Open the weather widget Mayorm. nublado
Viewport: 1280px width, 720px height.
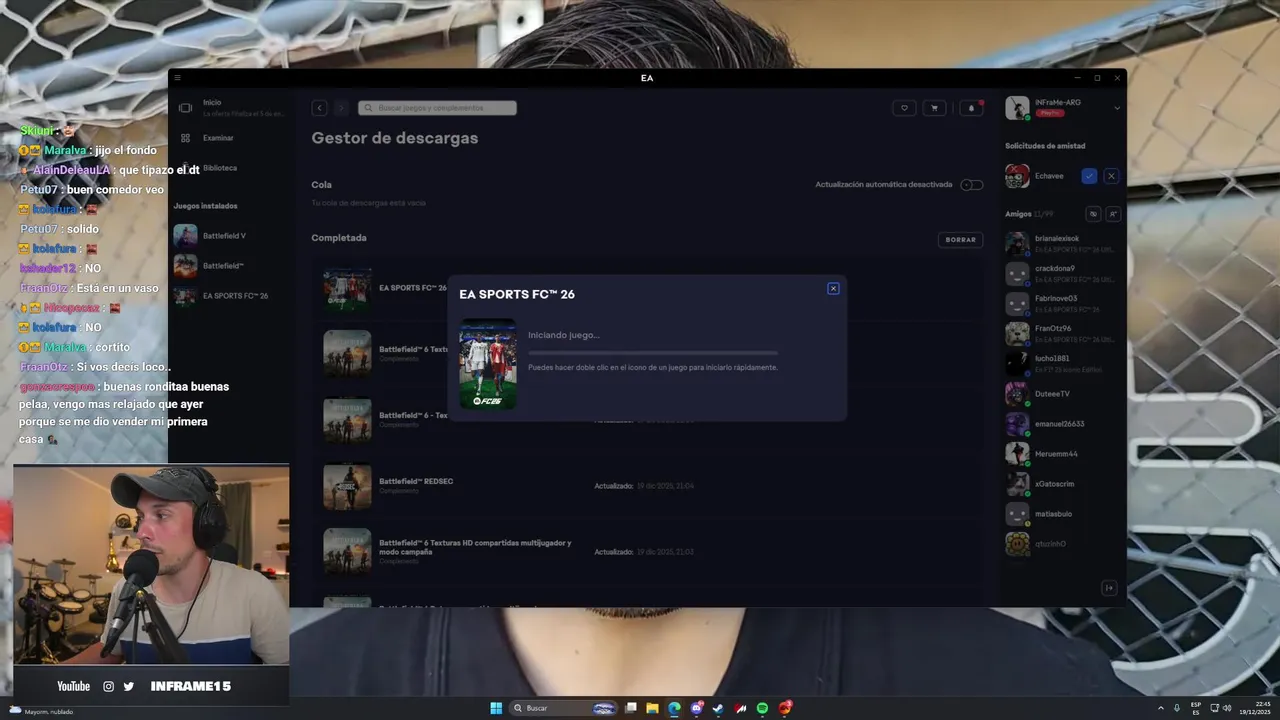click(40, 711)
